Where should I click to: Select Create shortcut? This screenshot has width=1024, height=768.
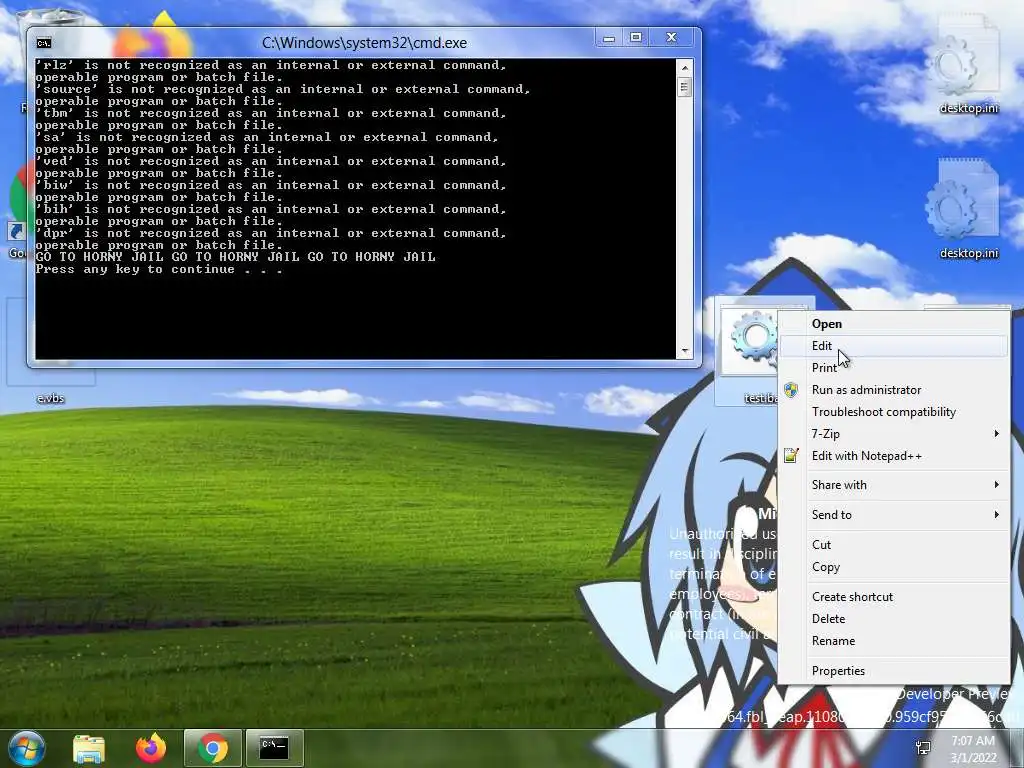893,597
